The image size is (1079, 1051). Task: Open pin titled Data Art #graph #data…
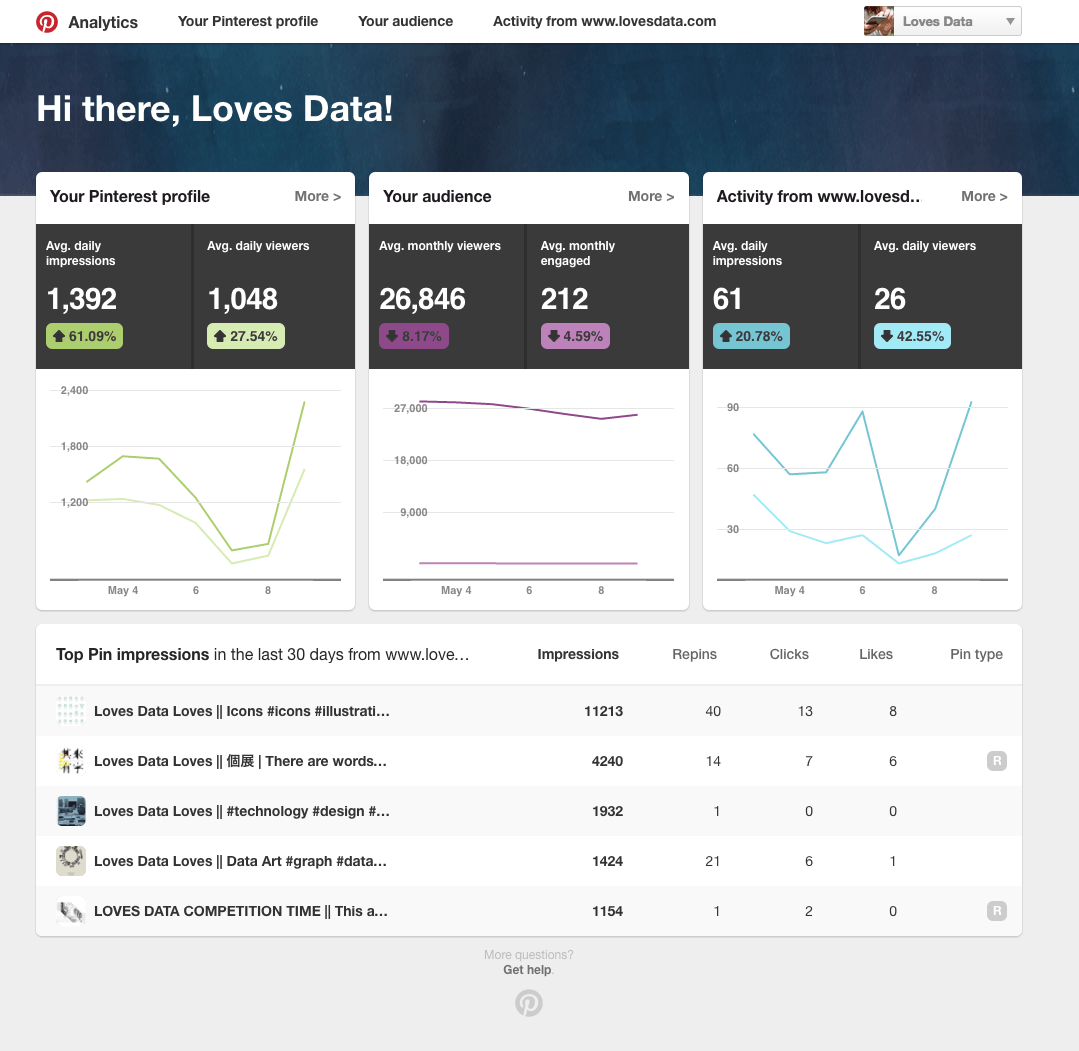pos(240,860)
